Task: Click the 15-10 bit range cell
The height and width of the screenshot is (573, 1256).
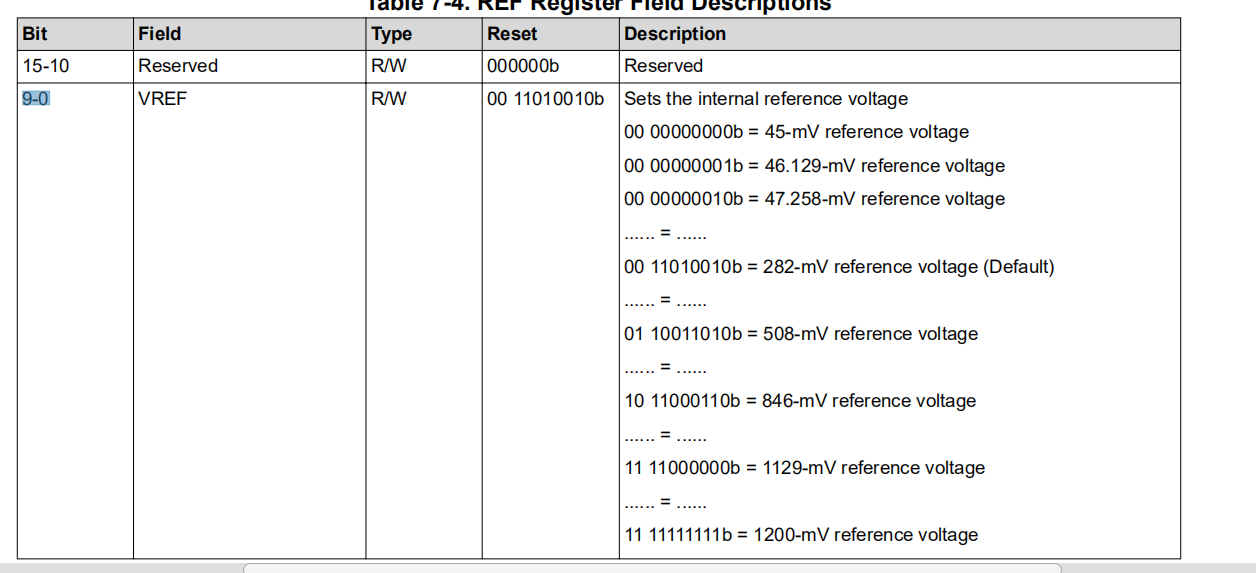Action: click(45, 66)
